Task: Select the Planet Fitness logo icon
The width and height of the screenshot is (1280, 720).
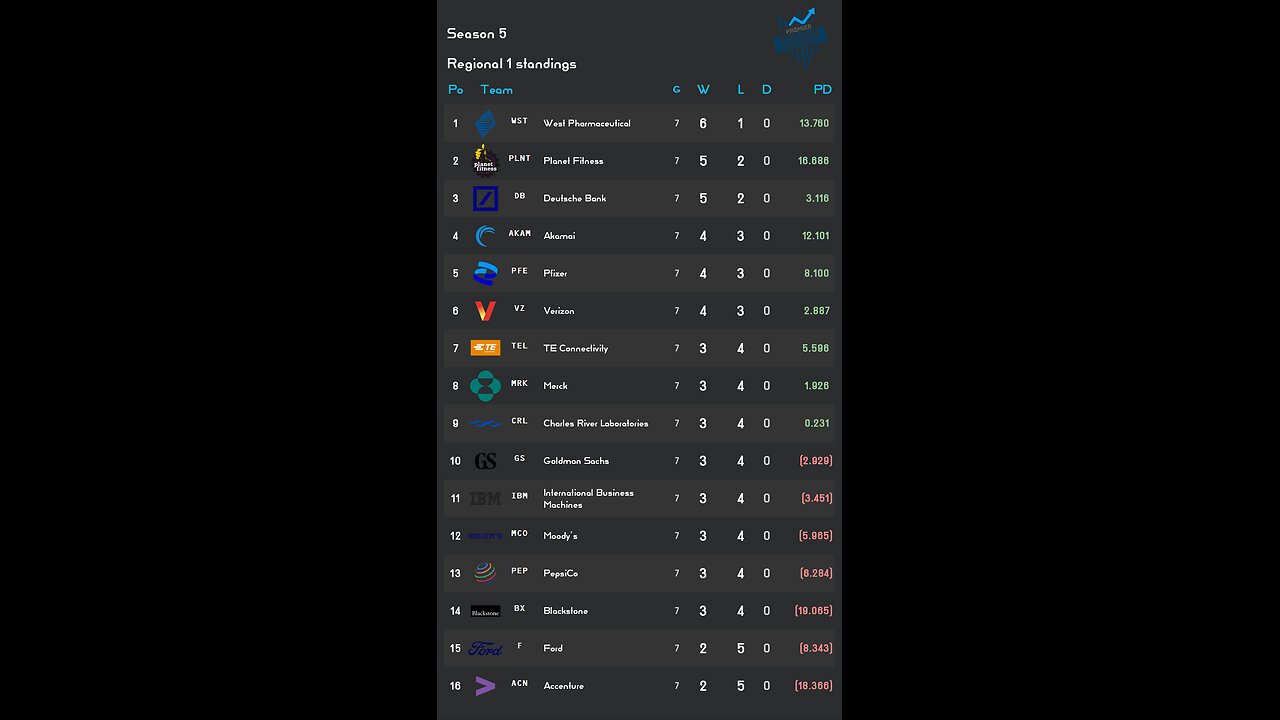Action: pos(485,160)
